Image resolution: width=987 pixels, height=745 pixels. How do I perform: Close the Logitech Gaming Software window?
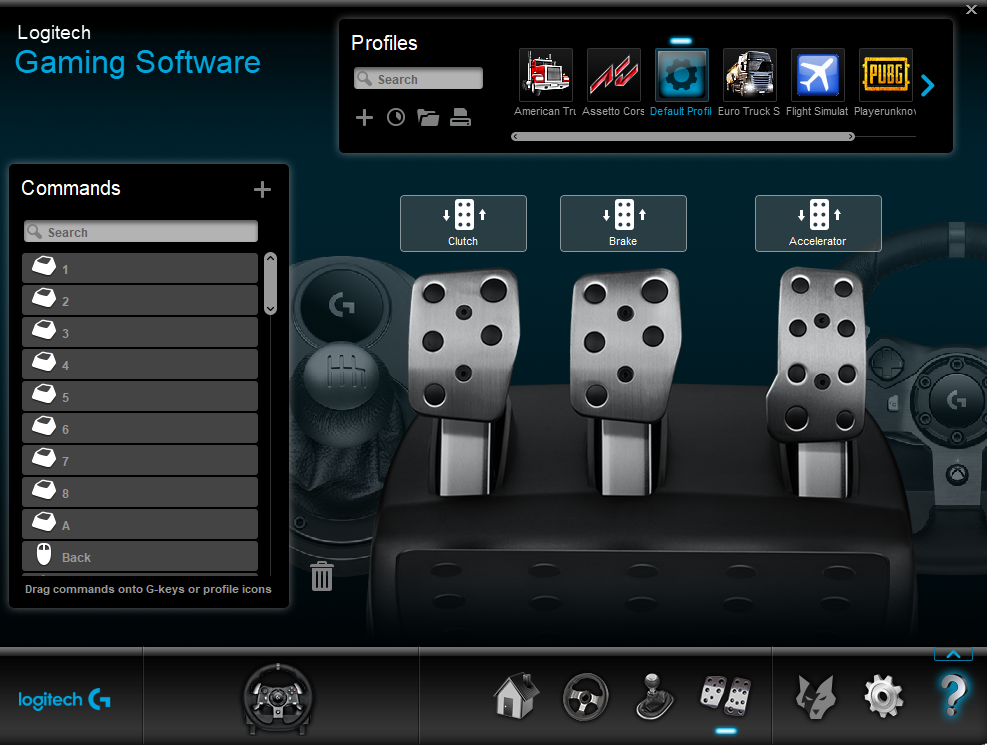[x=971, y=9]
